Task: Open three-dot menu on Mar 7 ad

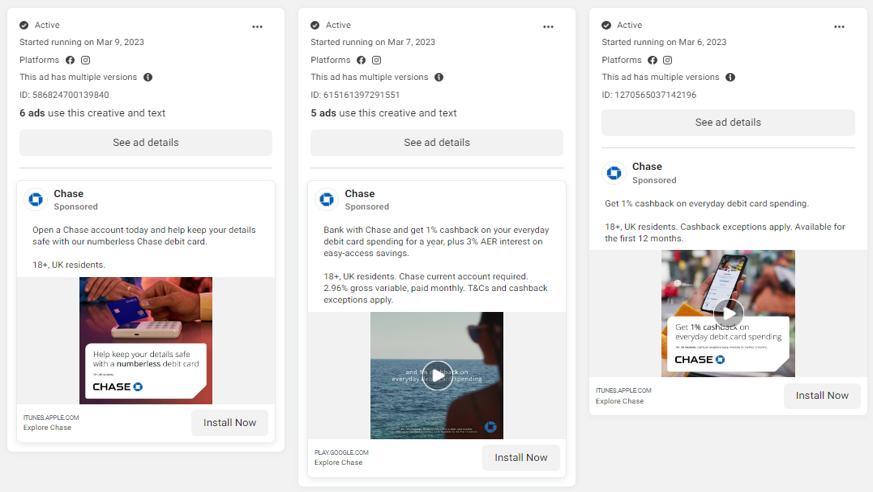Action: pos(548,27)
